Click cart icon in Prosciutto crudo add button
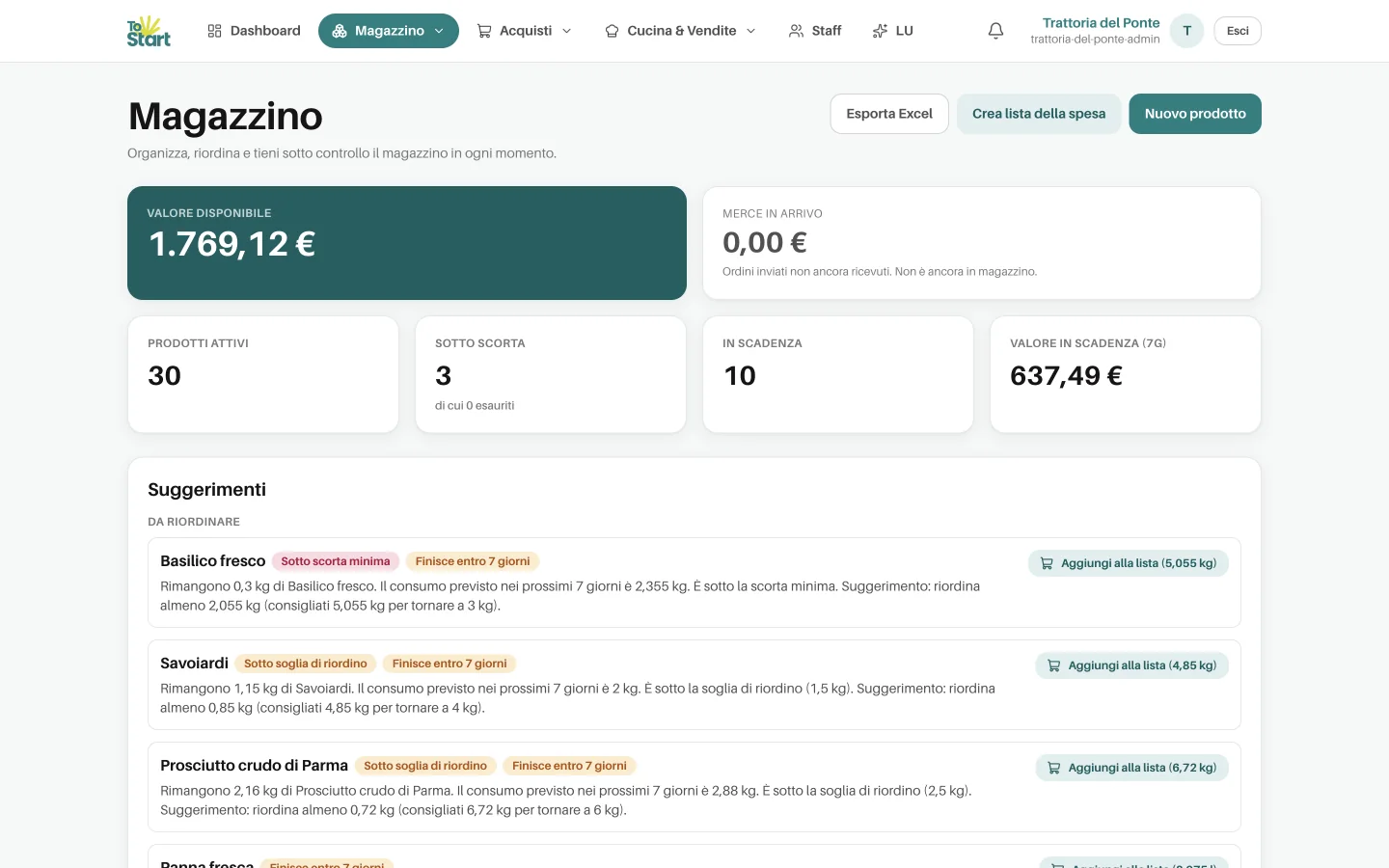1389x868 pixels. (x=1053, y=768)
